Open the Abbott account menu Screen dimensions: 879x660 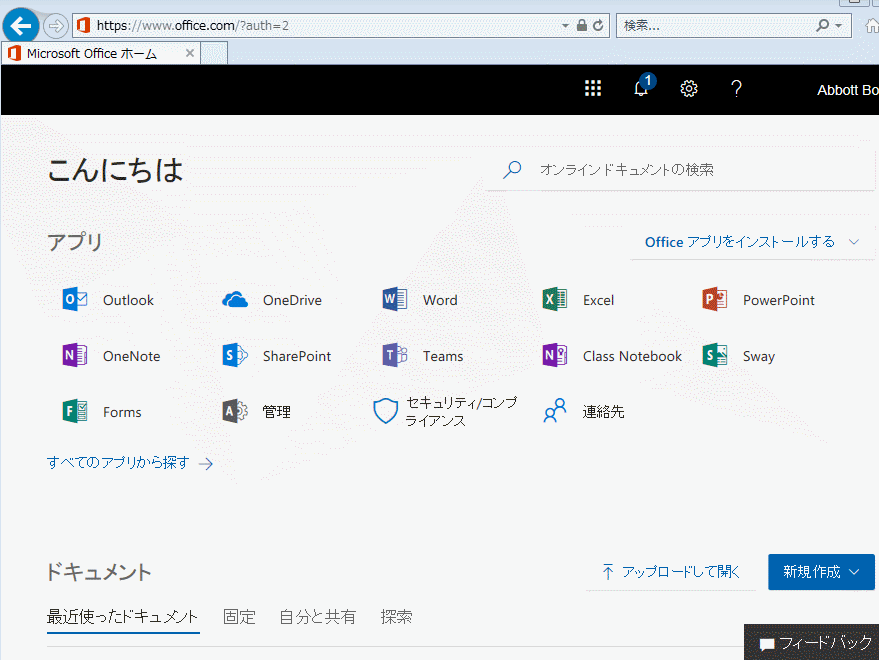click(848, 90)
